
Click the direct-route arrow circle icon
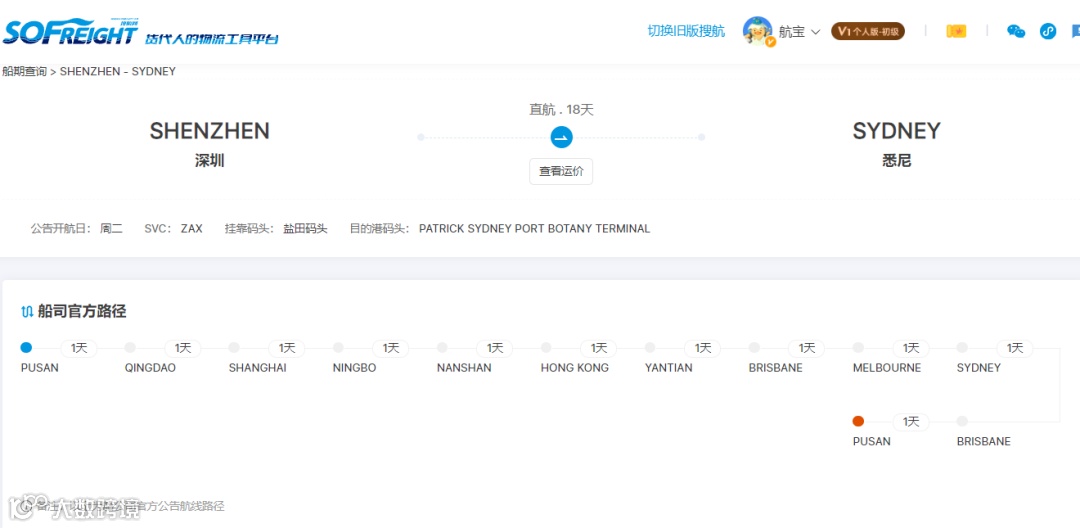(x=561, y=137)
